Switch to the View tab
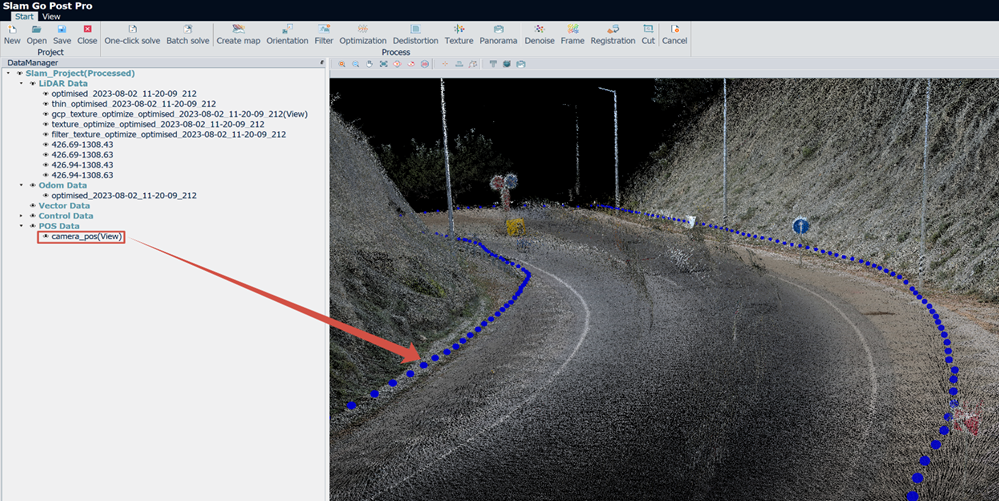999x501 pixels. pyautogui.click(x=51, y=17)
